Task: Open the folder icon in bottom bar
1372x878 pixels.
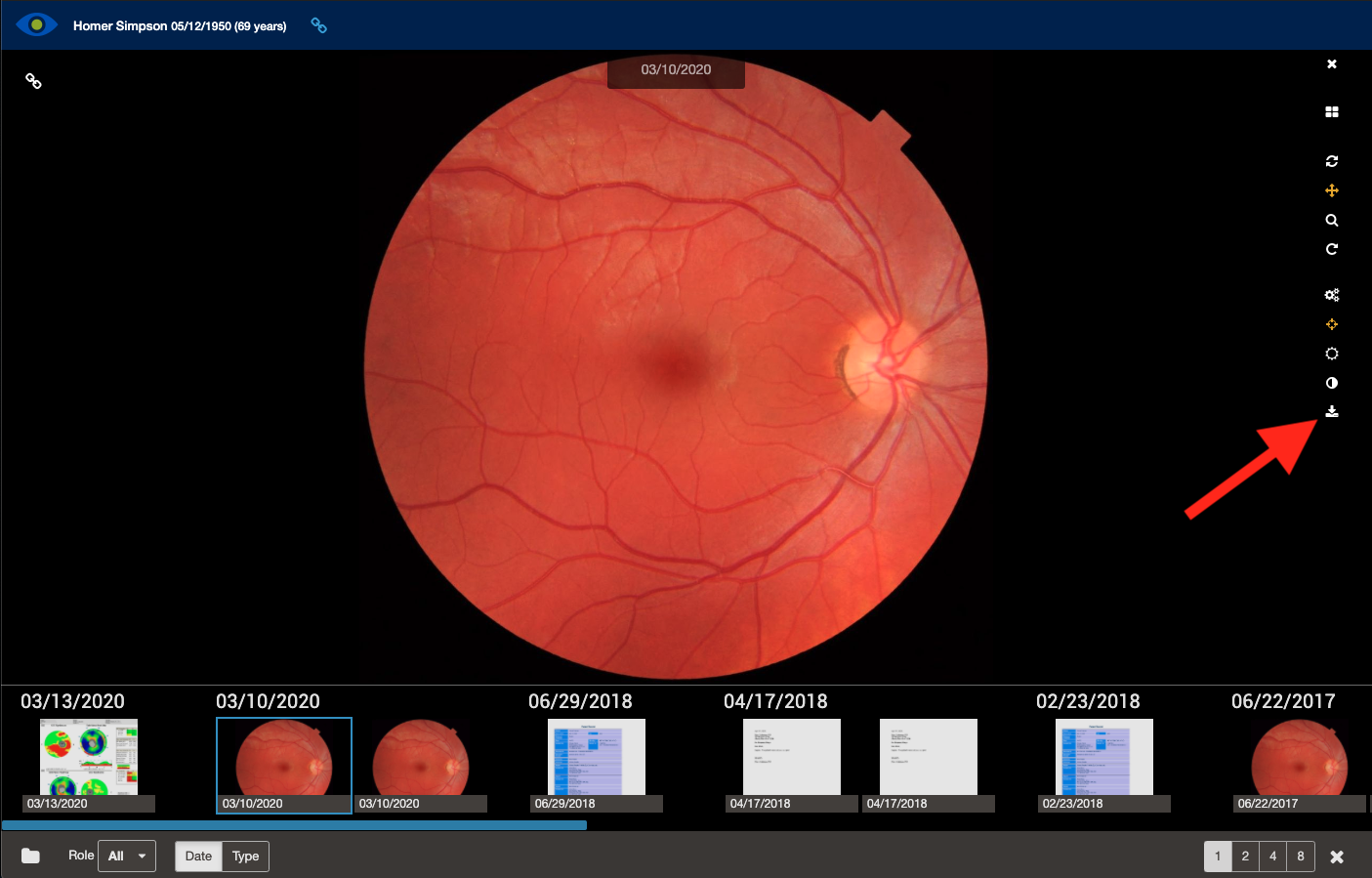Action: [30, 856]
